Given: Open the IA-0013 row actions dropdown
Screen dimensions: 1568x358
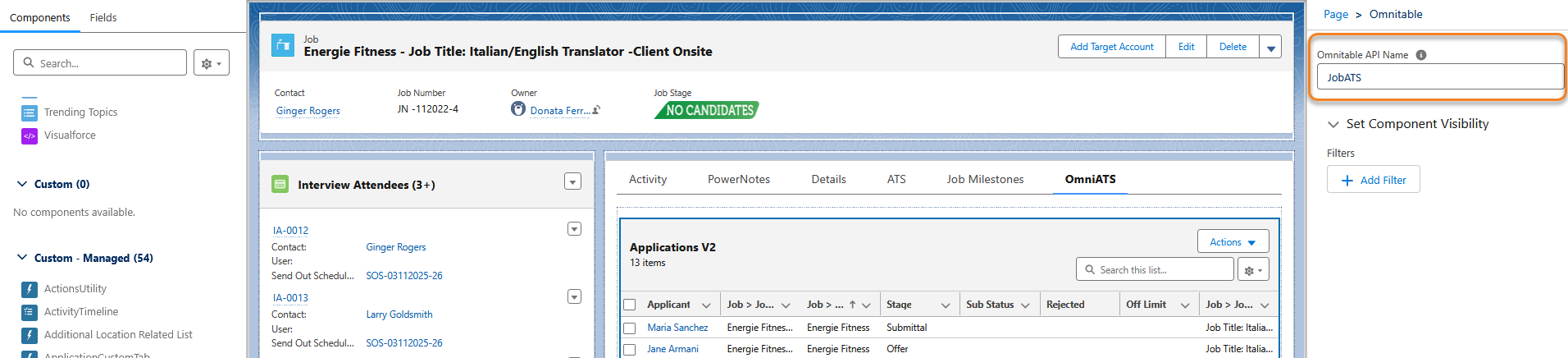Looking at the screenshot, I should [x=575, y=296].
